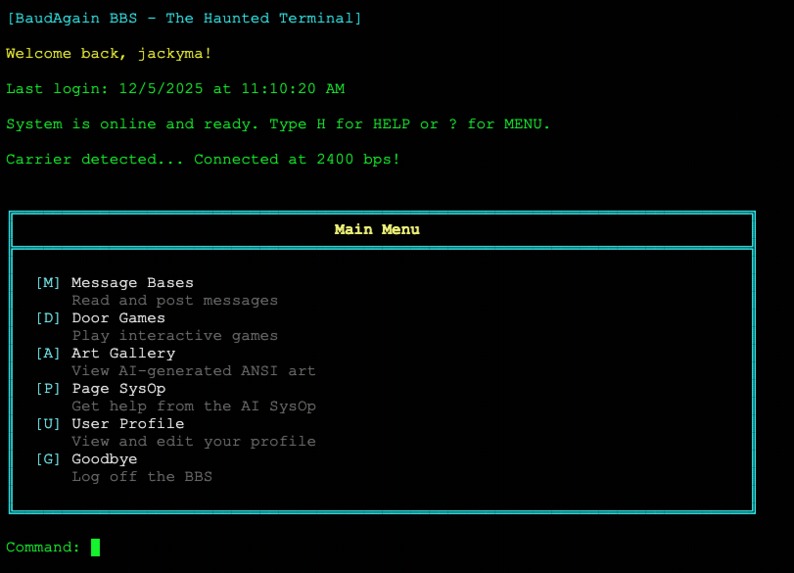Click 'Play interactive games' description
794x573 pixels.
[175, 336]
